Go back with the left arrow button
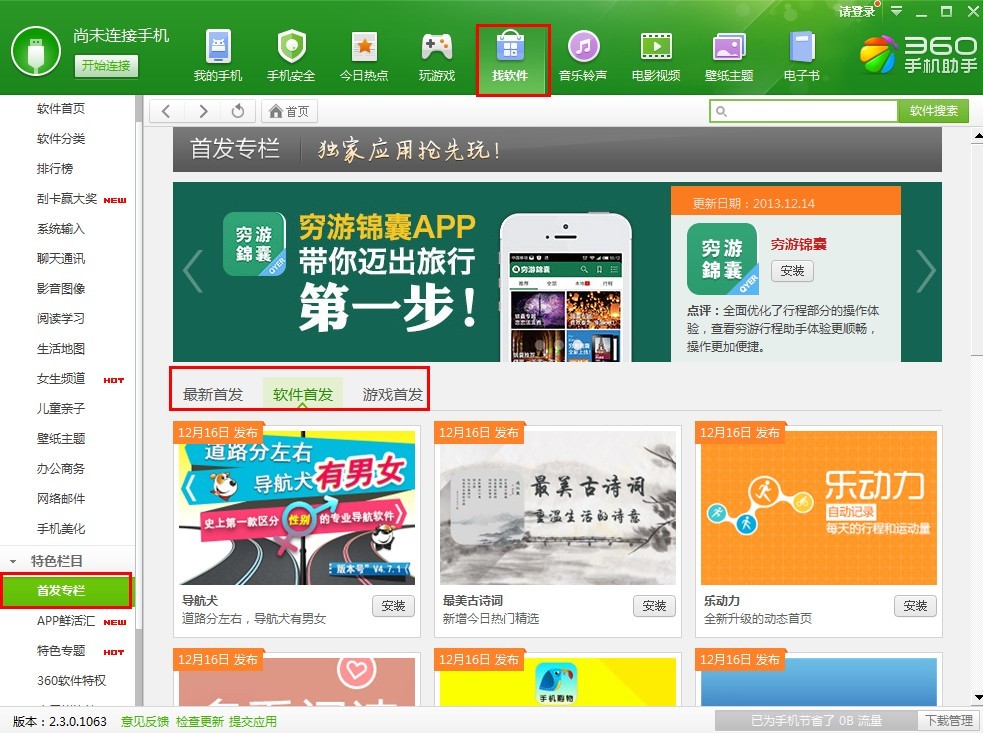Image resolution: width=983 pixels, height=733 pixels. (x=167, y=111)
